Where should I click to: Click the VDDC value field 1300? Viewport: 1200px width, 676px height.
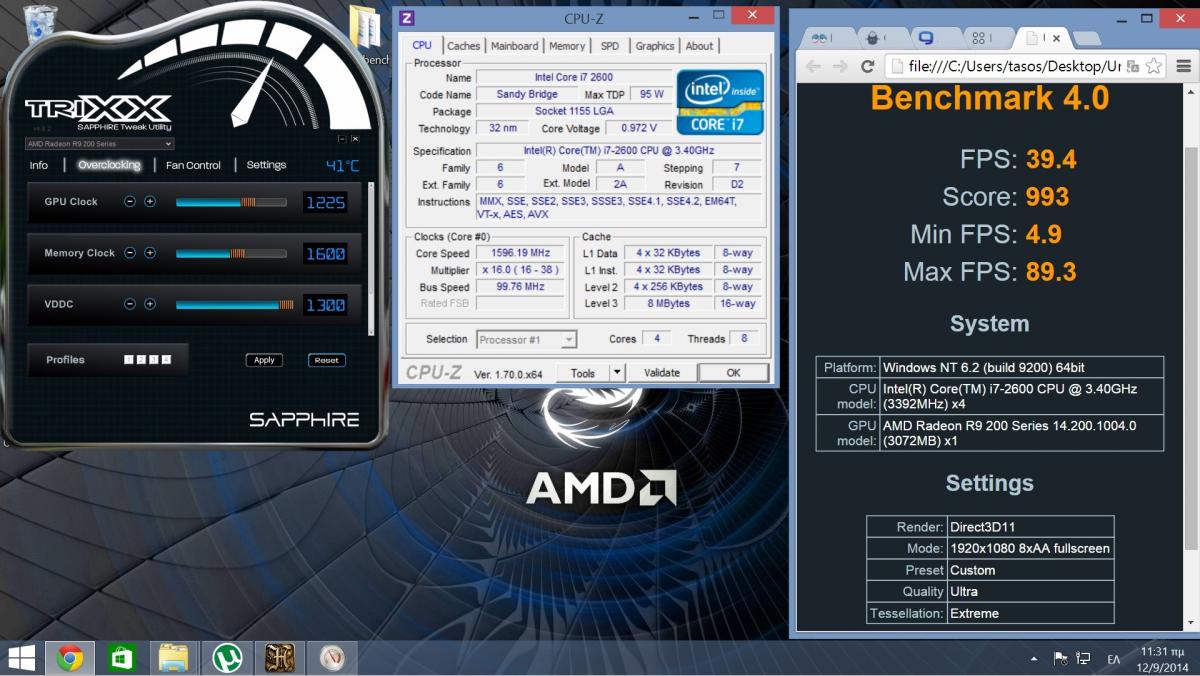(325, 305)
